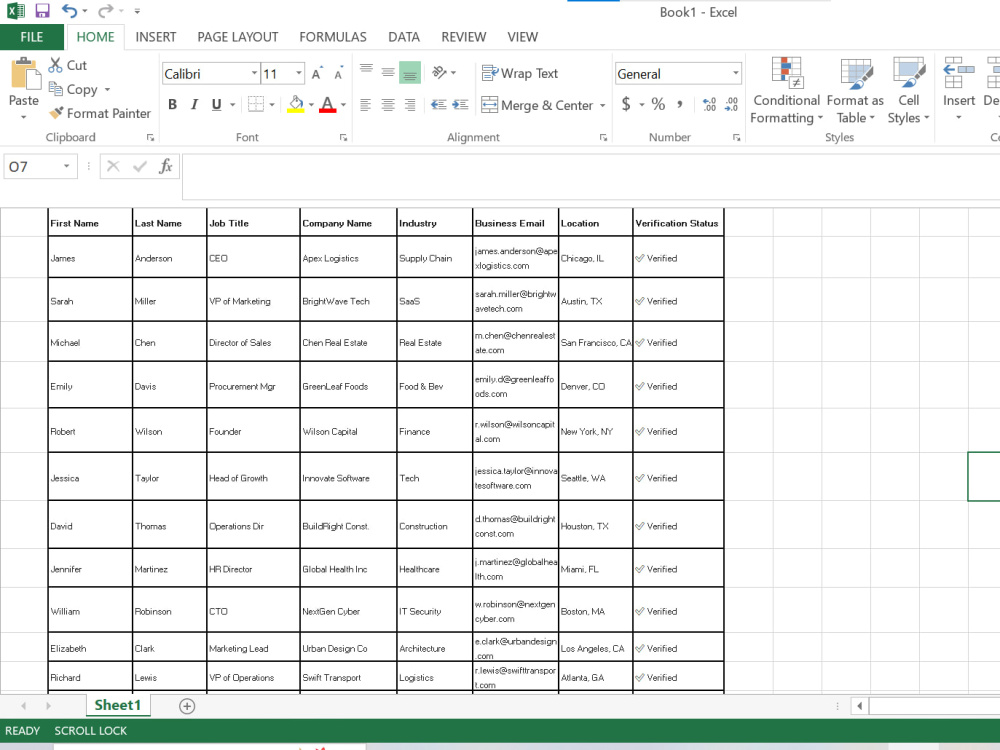This screenshot has height=750, width=1000.
Task: Click horizontal scrollbar left arrow
Action: [860, 705]
